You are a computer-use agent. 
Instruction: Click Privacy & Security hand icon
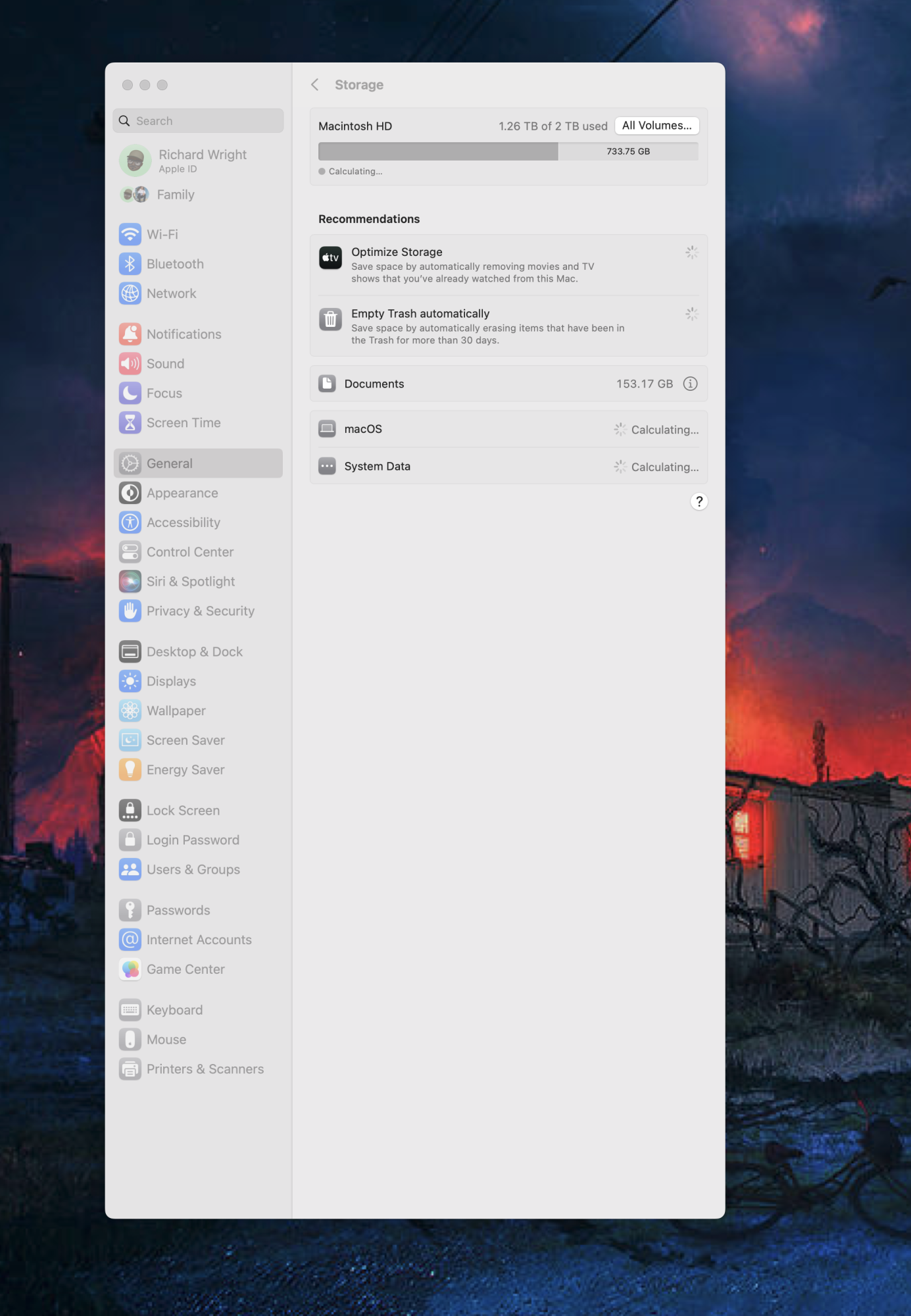130,611
